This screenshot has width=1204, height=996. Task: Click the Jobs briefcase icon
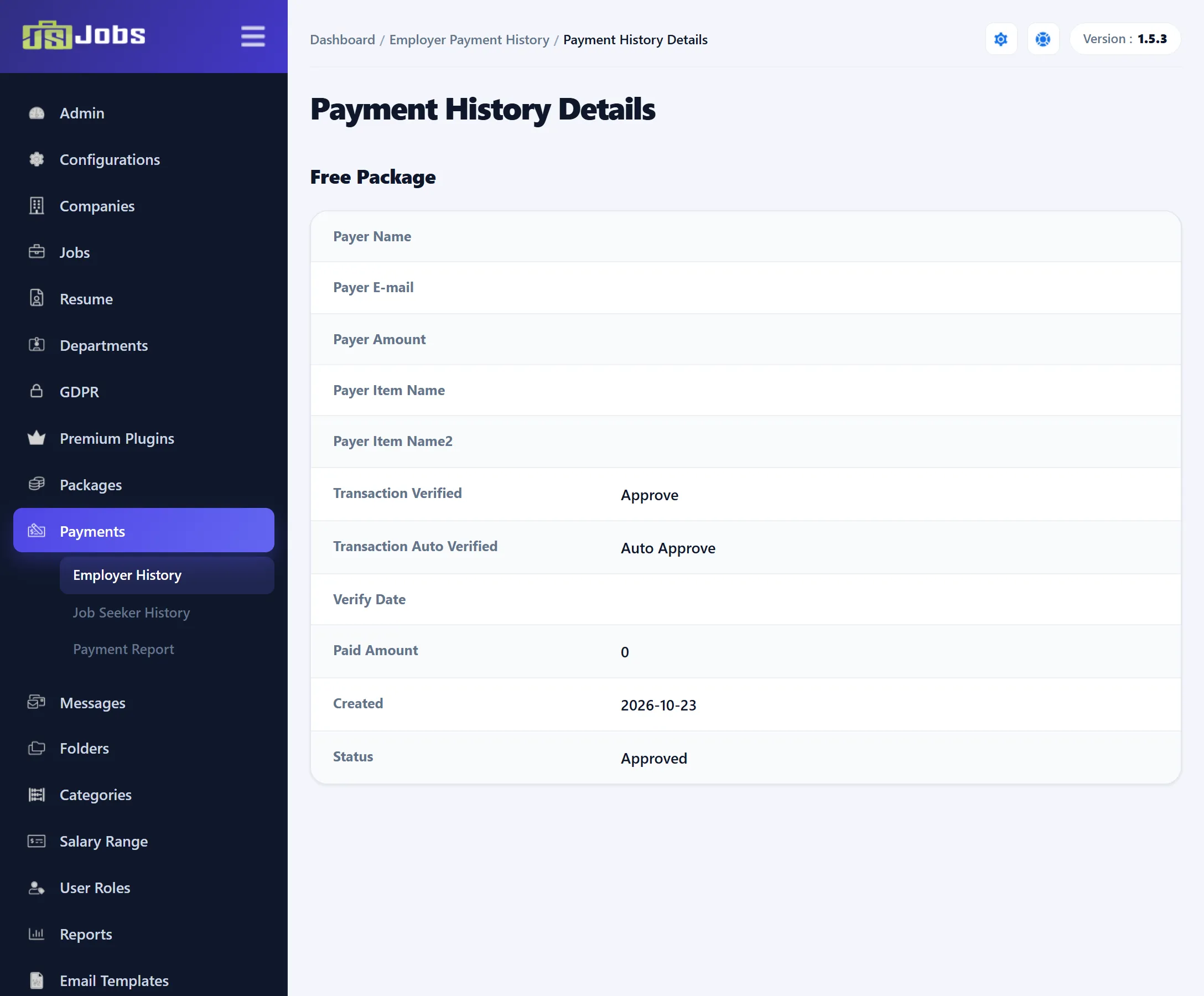coord(37,252)
